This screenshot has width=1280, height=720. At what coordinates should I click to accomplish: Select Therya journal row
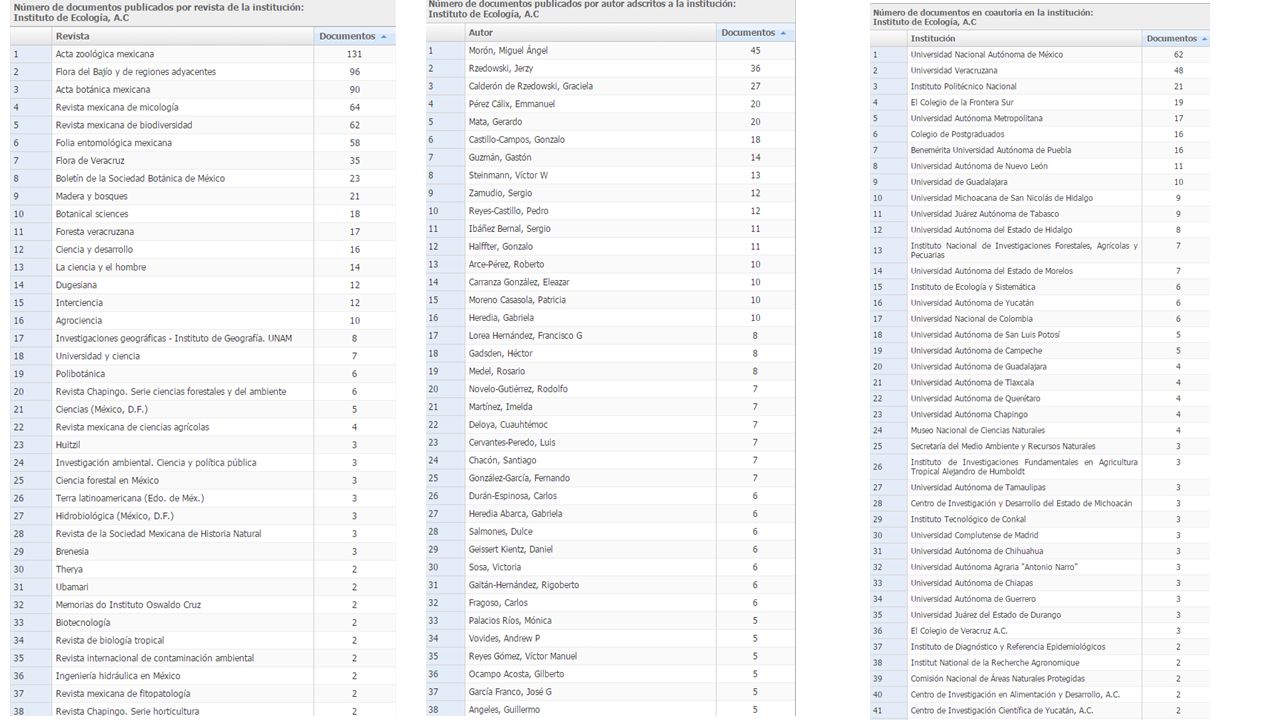pos(203,569)
